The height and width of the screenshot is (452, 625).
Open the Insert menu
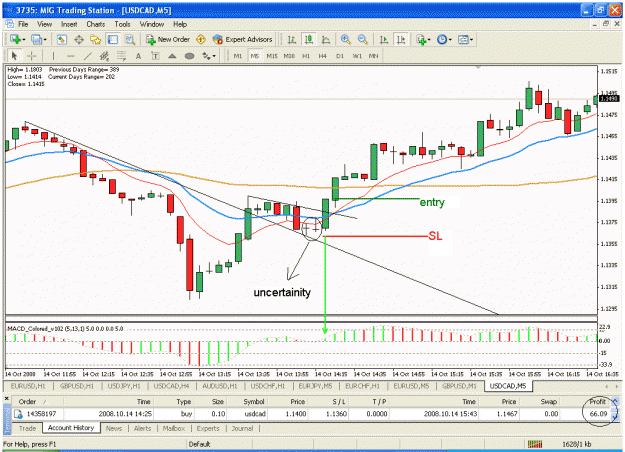tap(69, 24)
